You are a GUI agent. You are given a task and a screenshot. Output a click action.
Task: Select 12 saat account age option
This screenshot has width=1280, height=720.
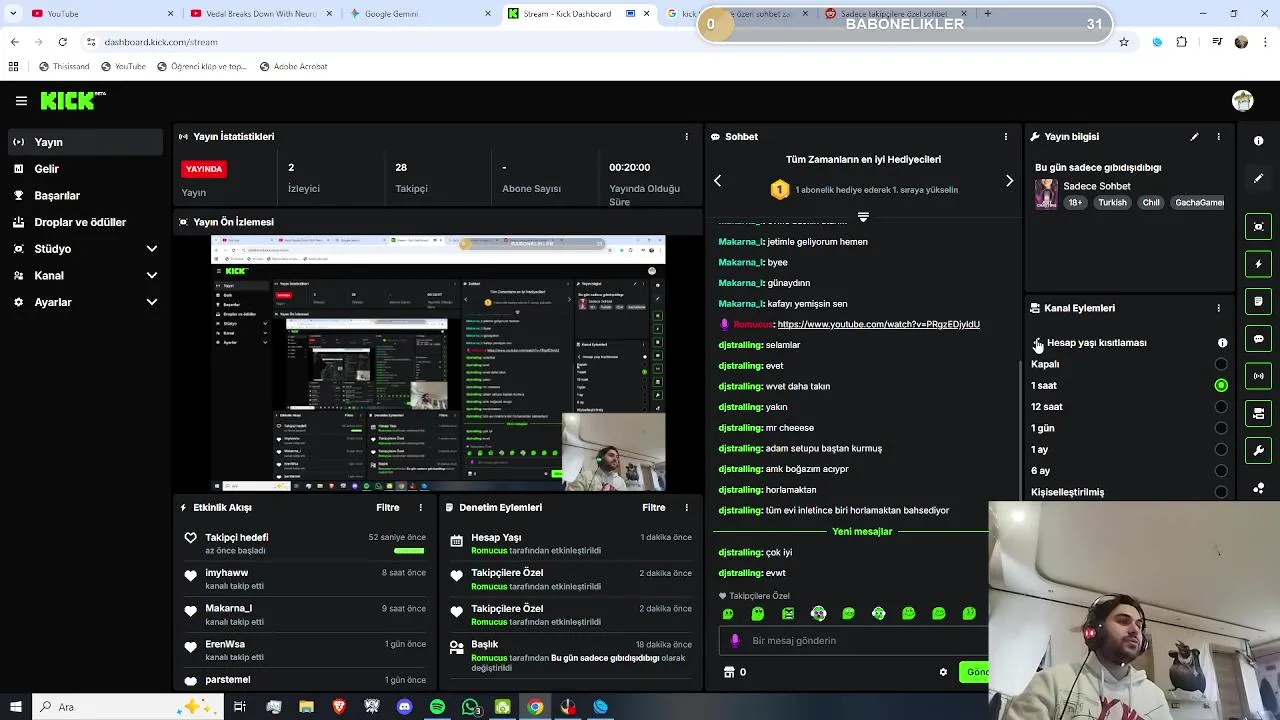tap(1221, 407)
